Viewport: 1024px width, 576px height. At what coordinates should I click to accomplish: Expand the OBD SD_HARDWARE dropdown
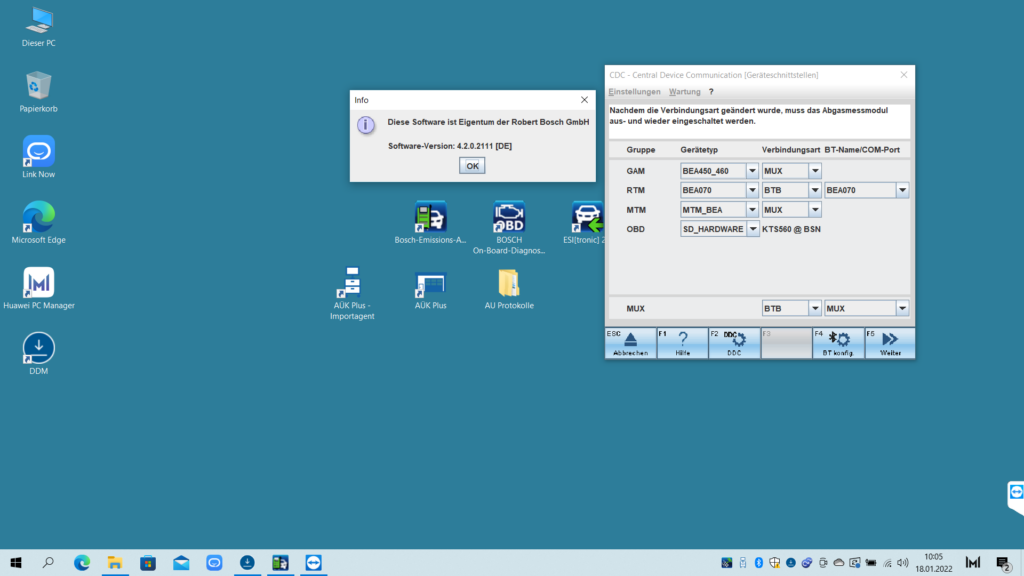click(x=752, y=229)
